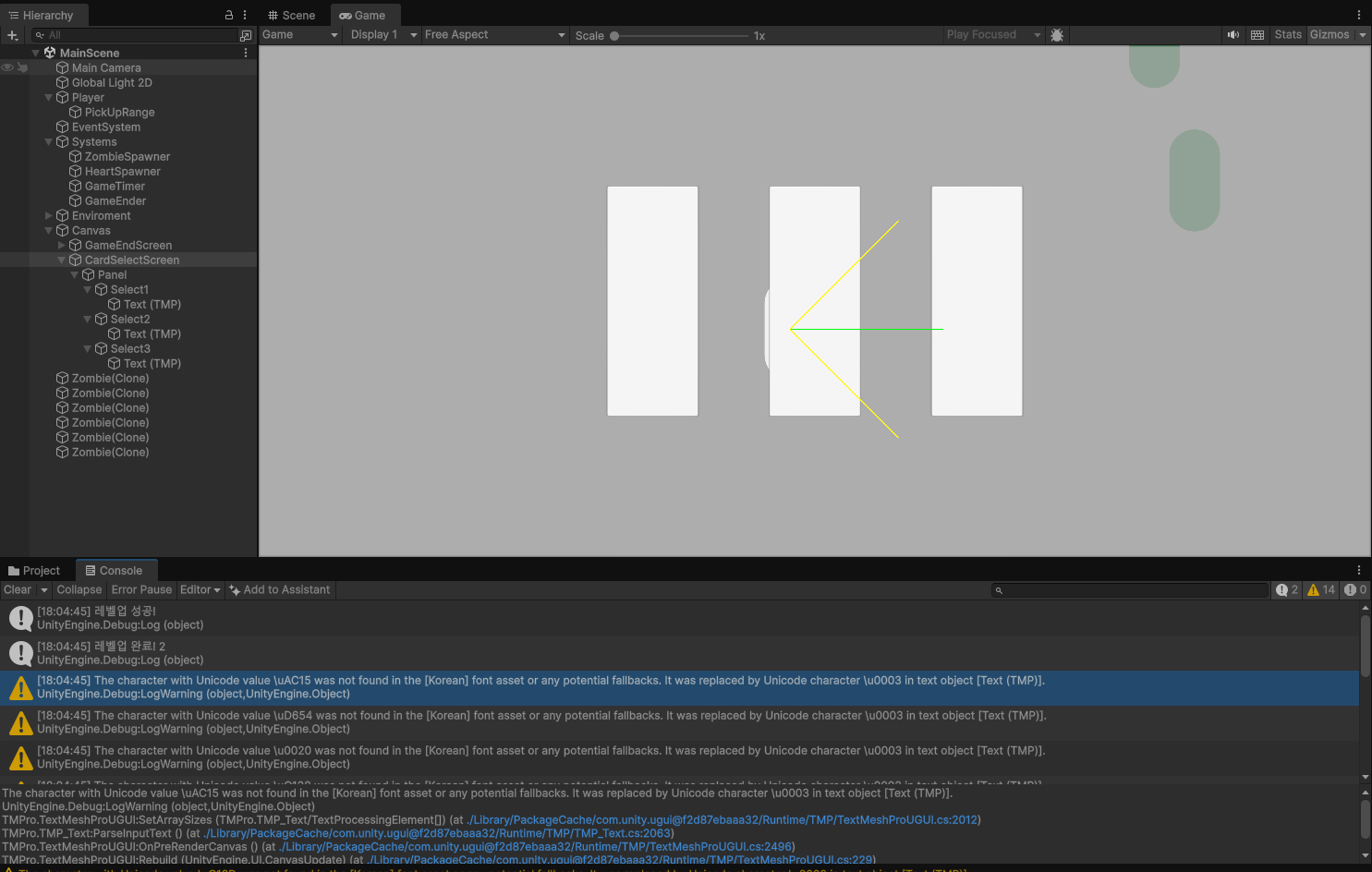Click the cube icon of PickUpRange
The height and width of the screenshot is (872, 1372).
tap(76, 112)
